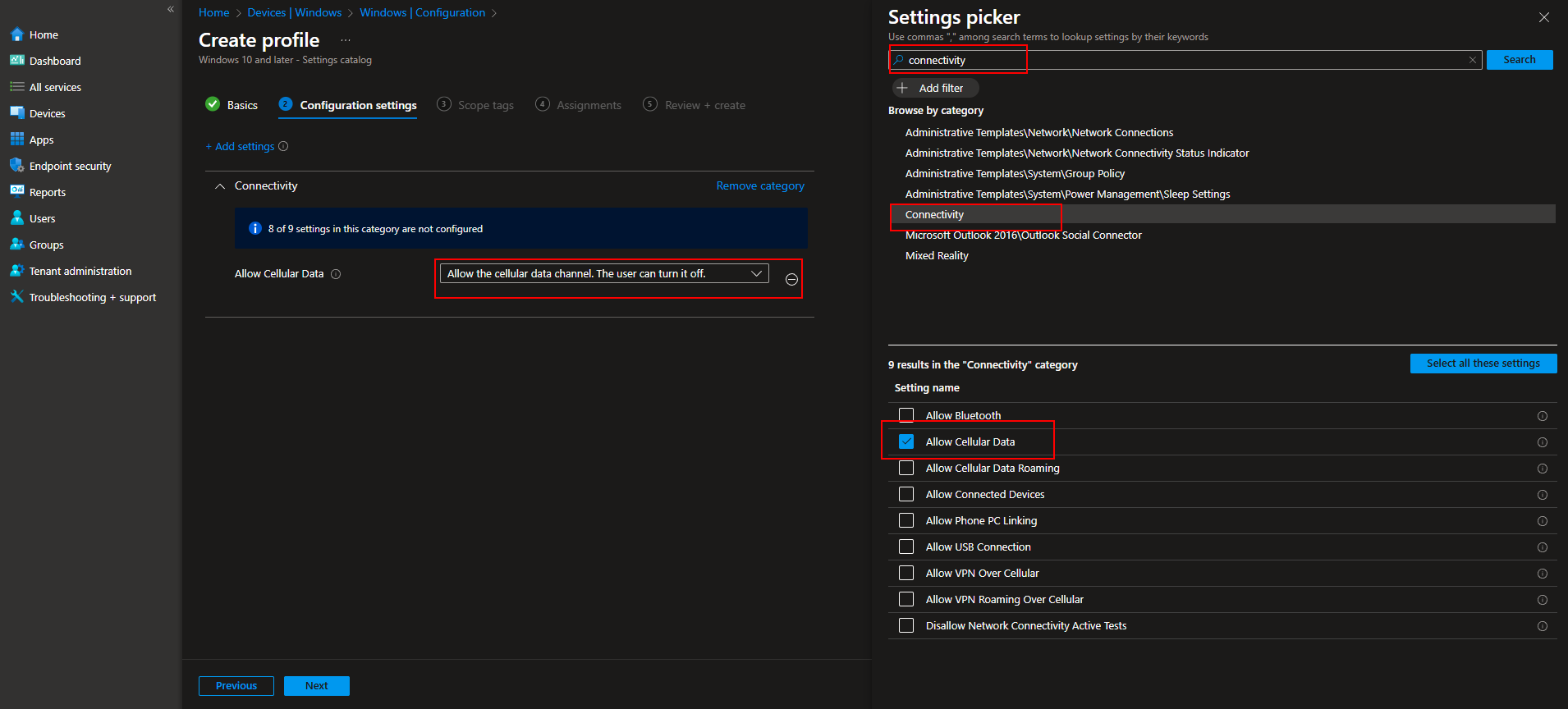1568x709 pixels.
Task: Select Administrative Templates\System\Group Policy category
Action: tap(1015, 173)
